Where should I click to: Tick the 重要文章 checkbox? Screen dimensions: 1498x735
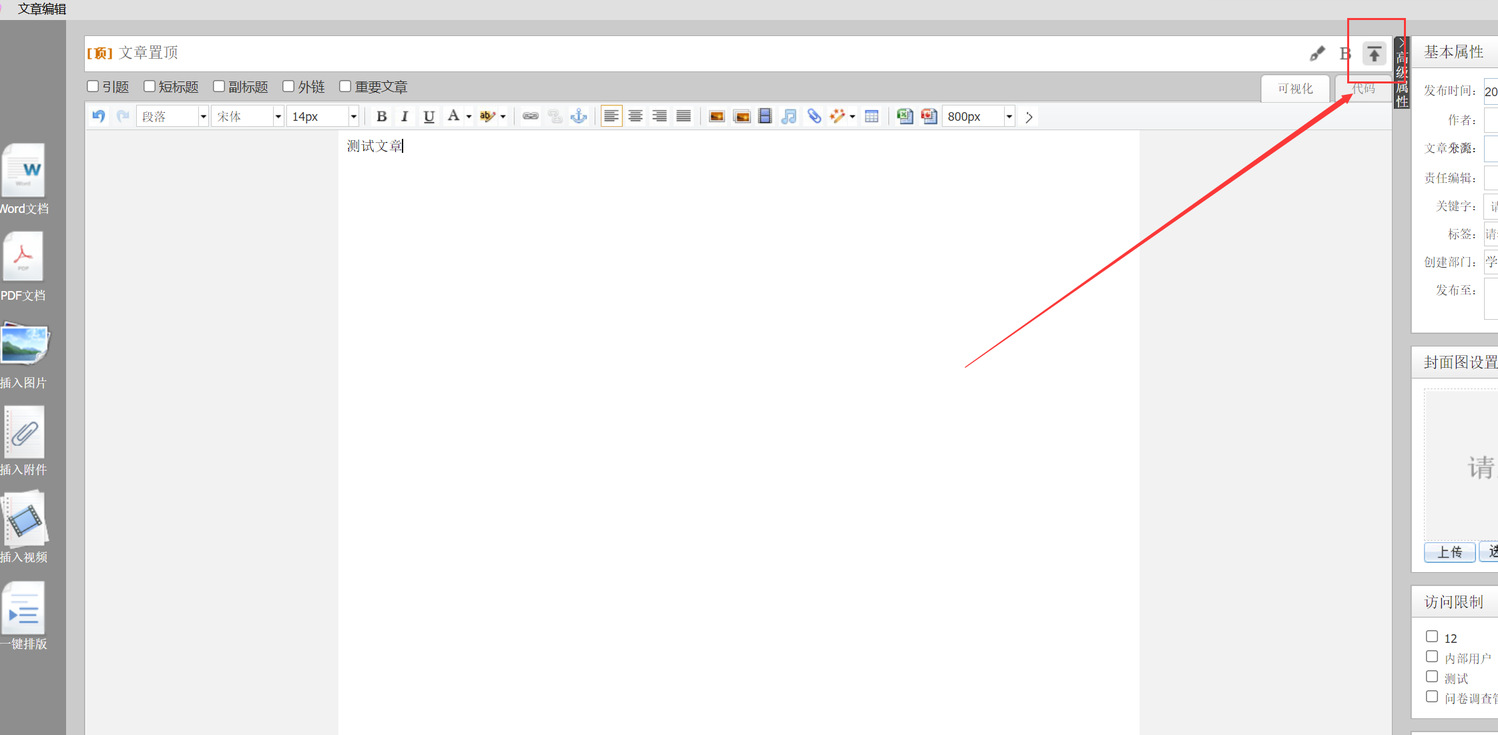tap(345, 87)
